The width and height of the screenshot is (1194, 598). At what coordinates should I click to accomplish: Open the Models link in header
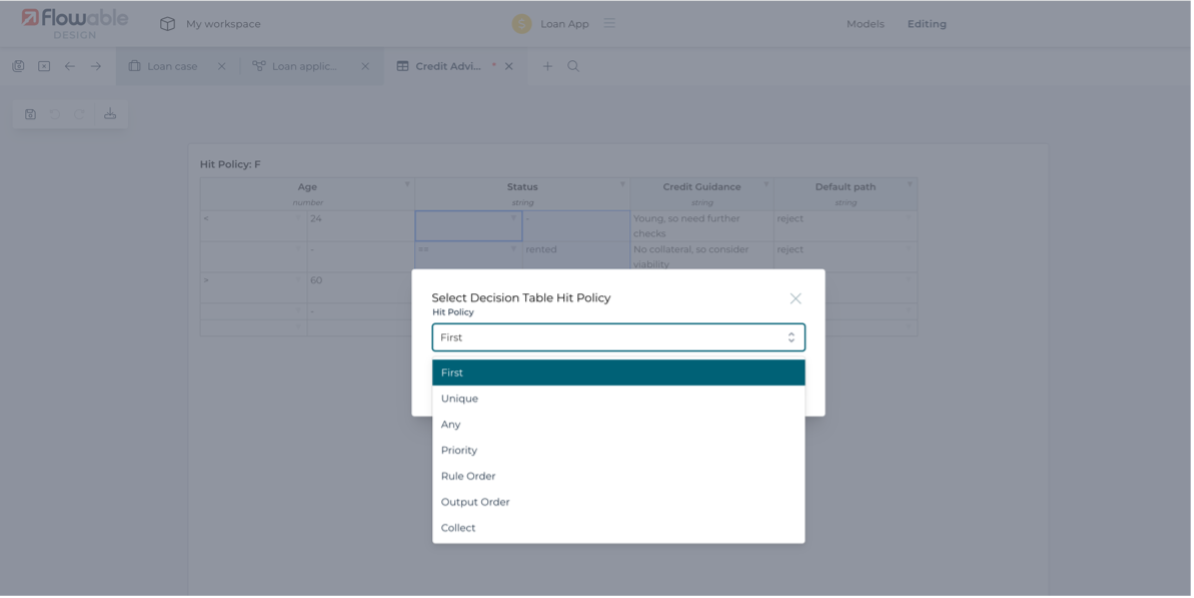click(x=865, y=24)
